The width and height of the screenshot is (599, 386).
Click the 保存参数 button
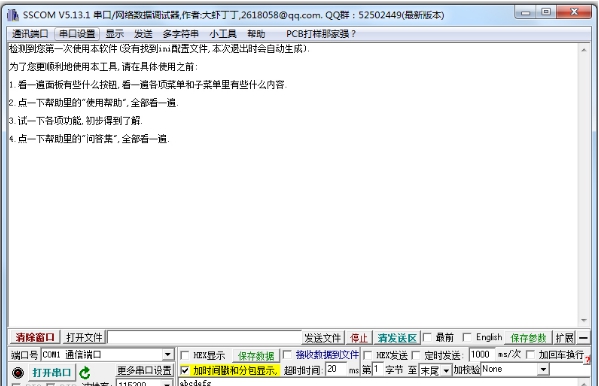pos(528,338)
